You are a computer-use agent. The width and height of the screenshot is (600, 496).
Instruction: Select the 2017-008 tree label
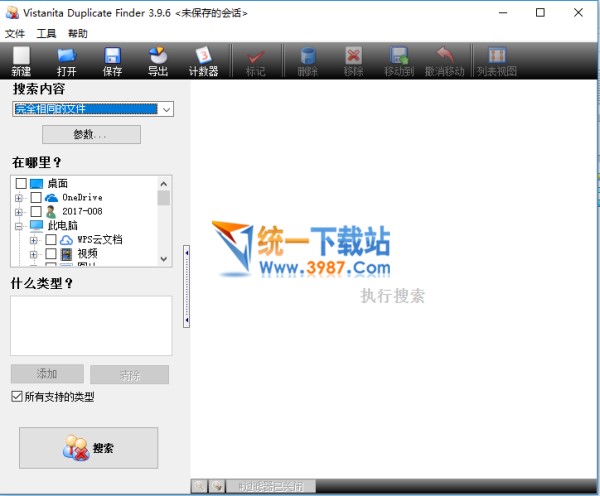[82, 212]
